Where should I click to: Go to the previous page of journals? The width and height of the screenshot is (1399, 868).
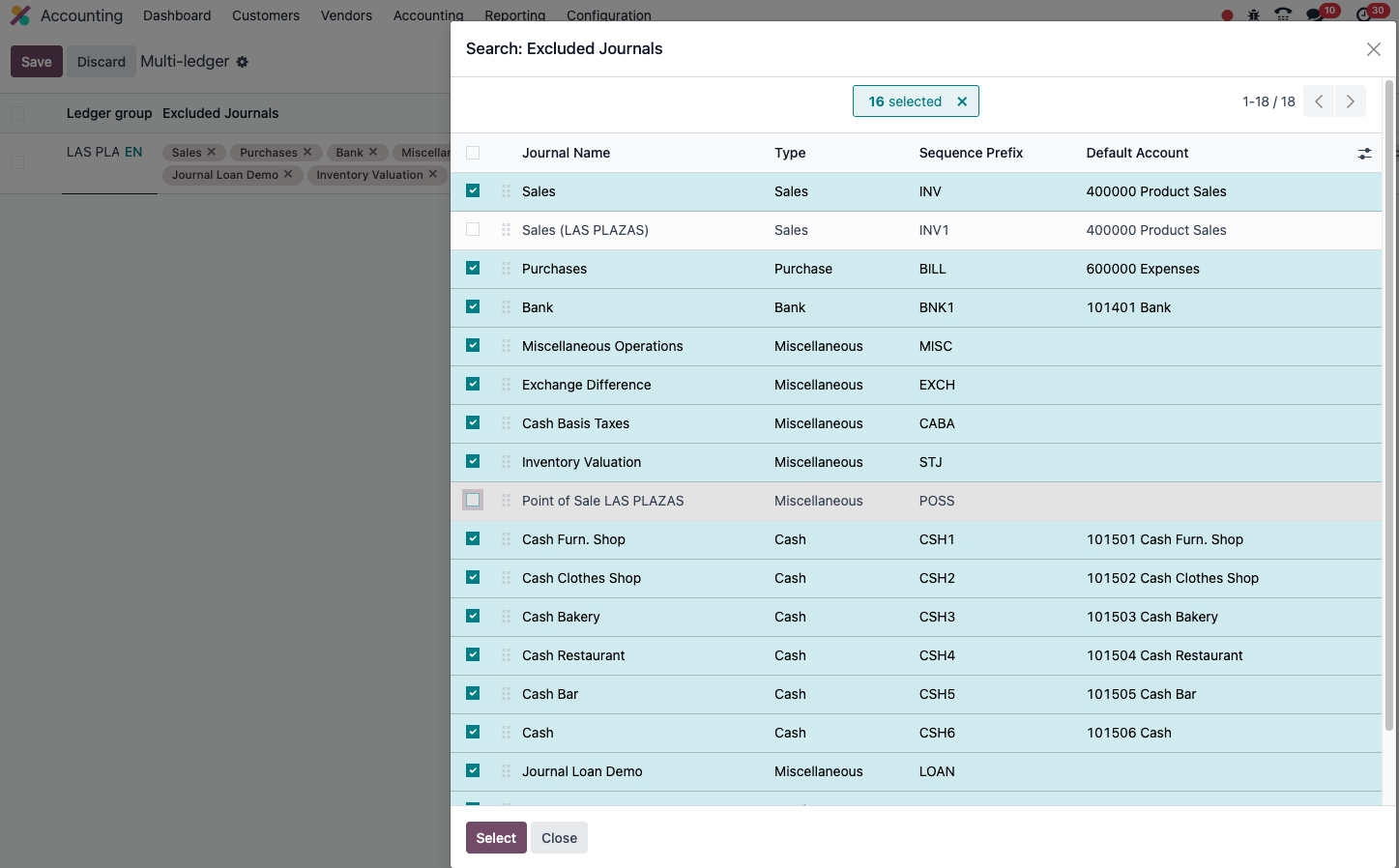click(1319, 101)
